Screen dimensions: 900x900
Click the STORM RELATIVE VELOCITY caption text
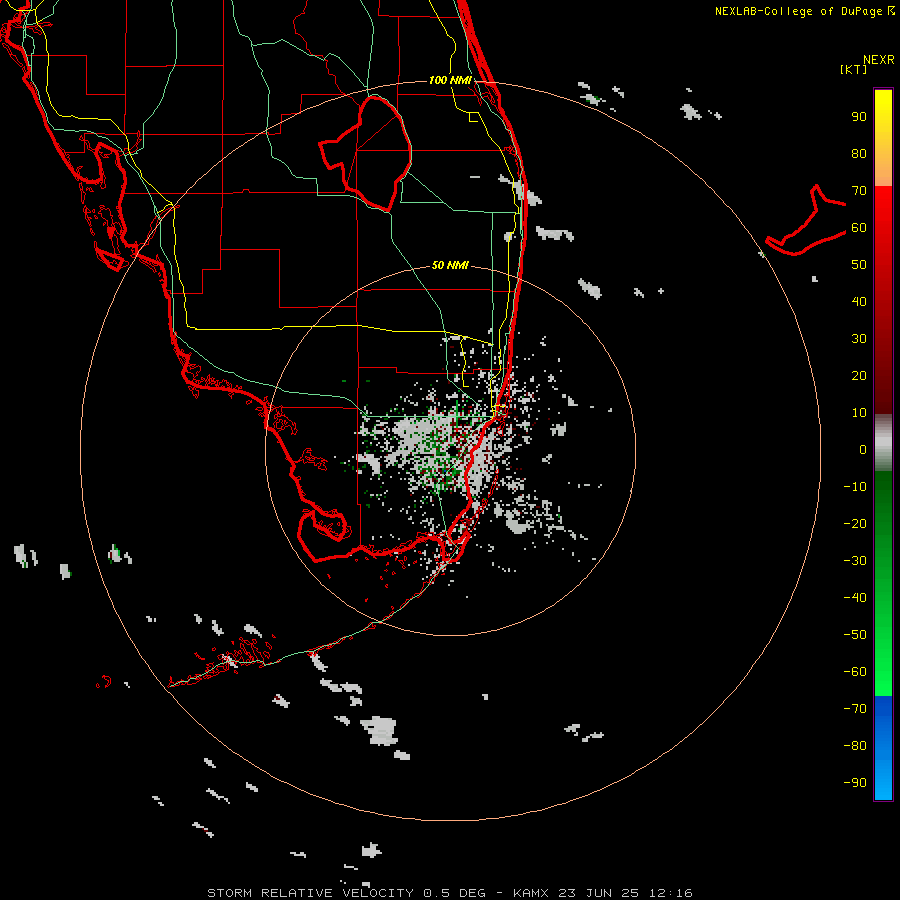[x=310, y=893]
